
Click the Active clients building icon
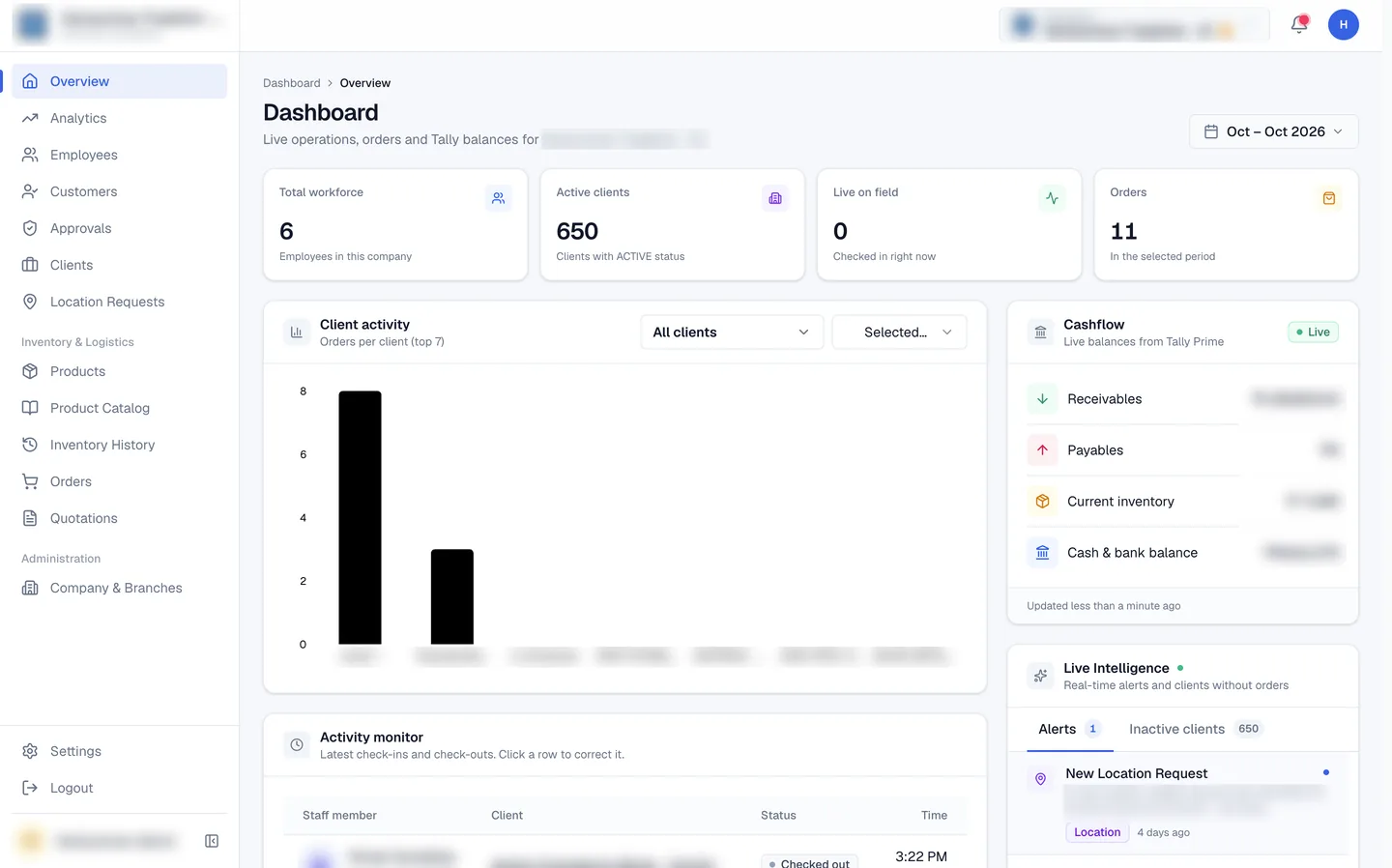pyautogui.click(x=775, y=198)
